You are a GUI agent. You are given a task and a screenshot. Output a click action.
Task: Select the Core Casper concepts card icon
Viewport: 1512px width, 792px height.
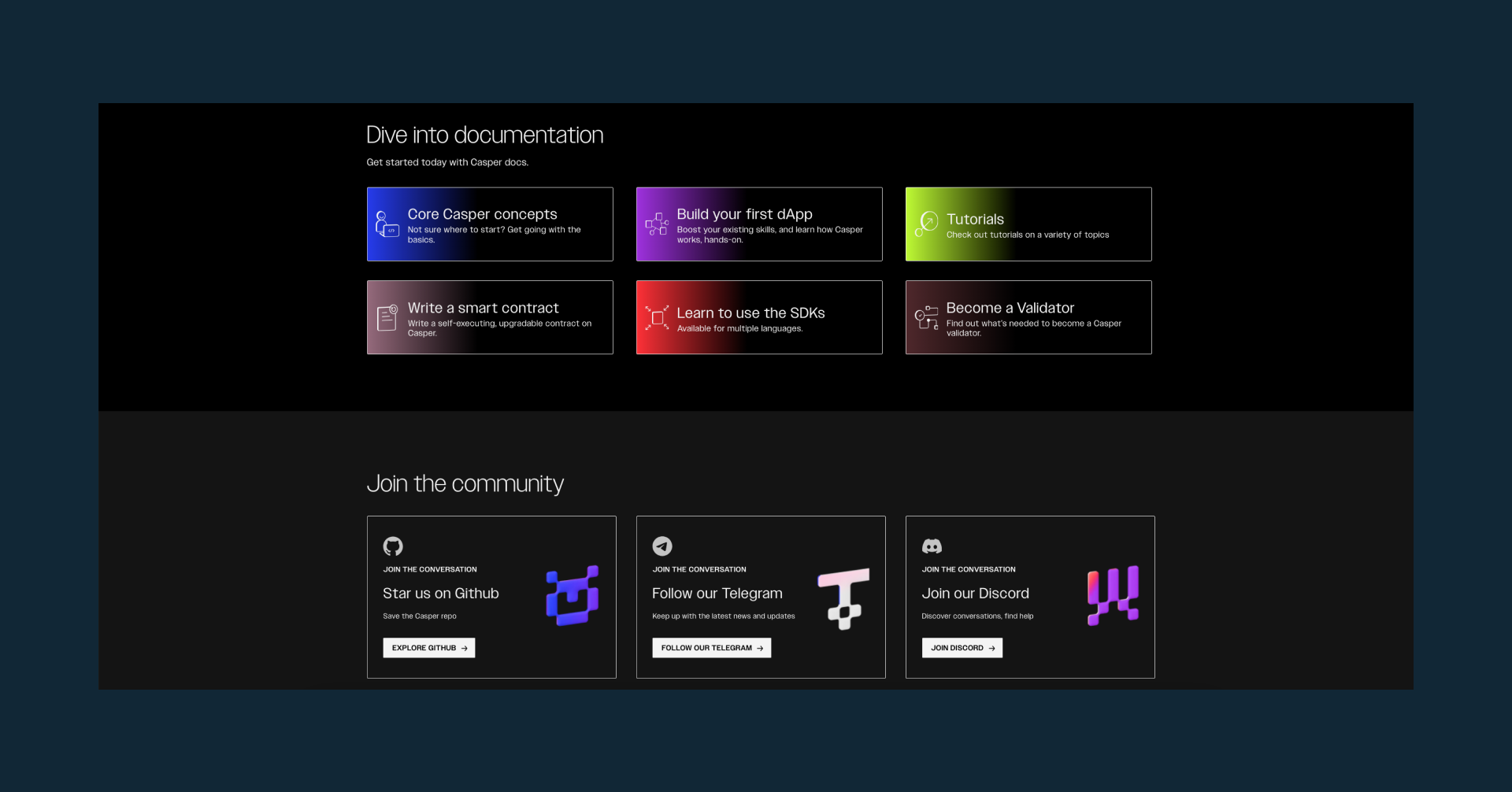point(387,226)
